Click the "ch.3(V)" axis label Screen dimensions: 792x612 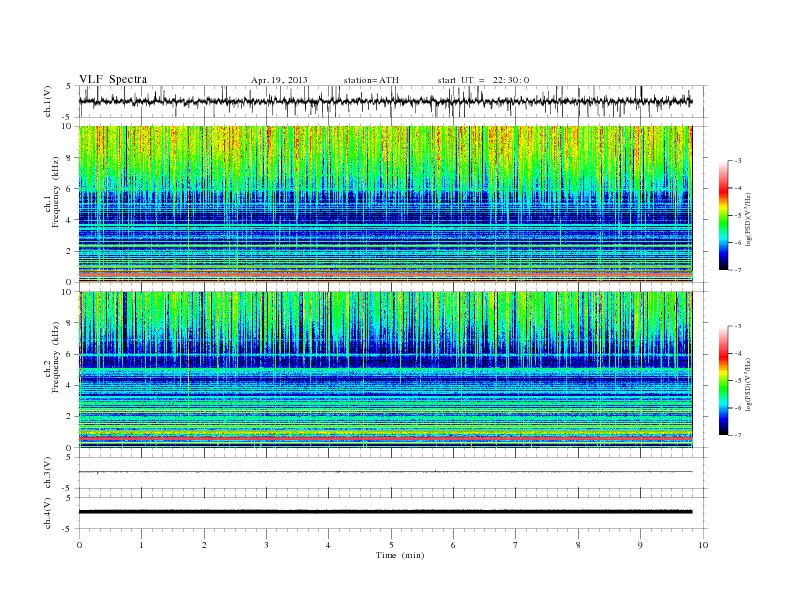tap(48, 473)
